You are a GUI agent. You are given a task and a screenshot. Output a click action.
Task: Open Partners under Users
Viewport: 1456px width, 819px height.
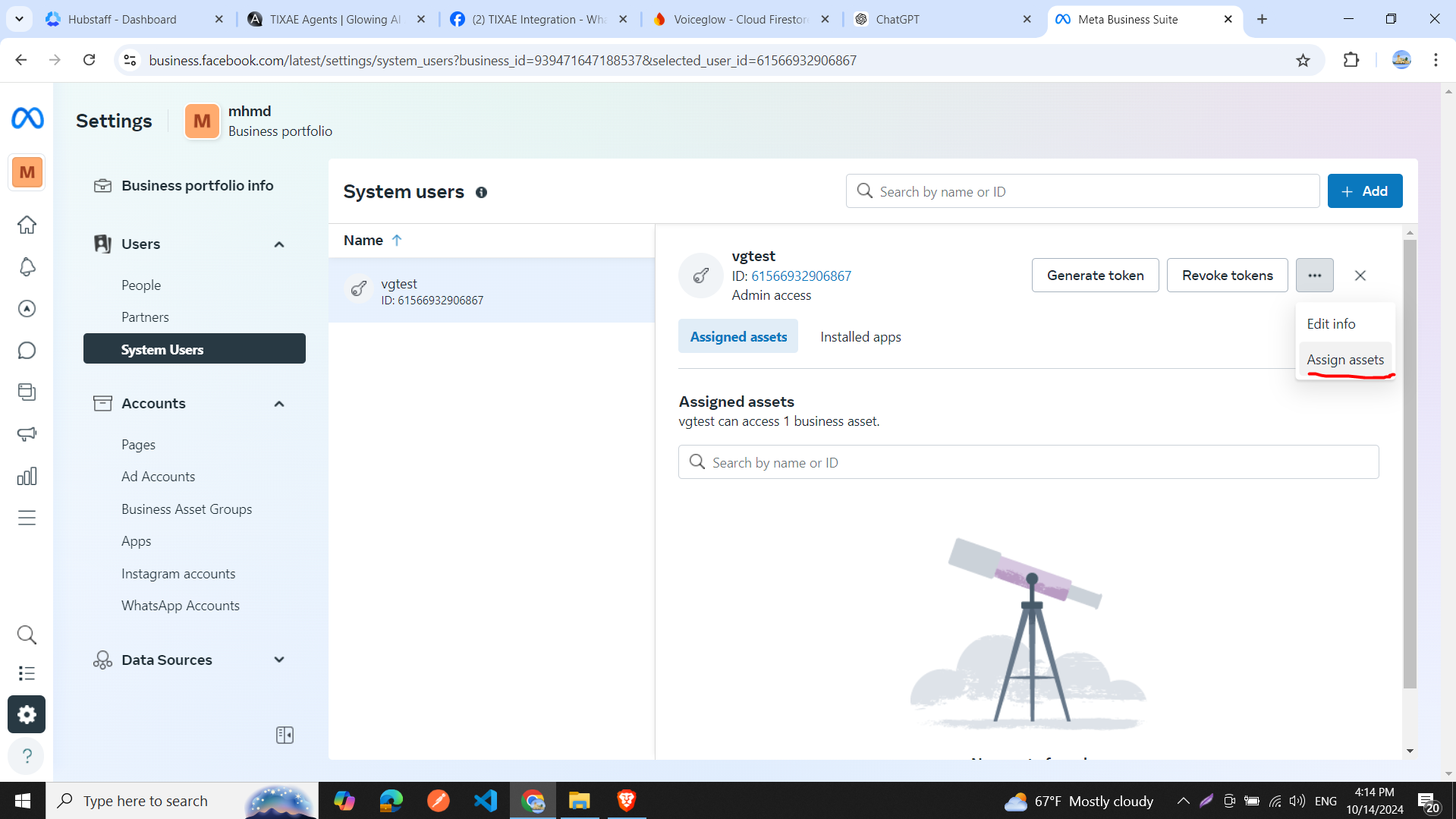click(145, 317)
